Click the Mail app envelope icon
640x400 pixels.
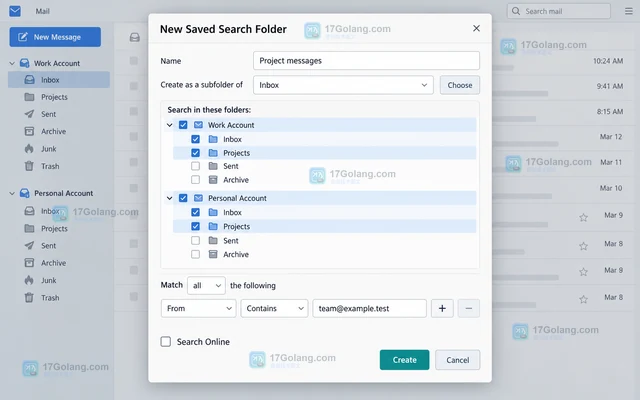click(15, 11)
